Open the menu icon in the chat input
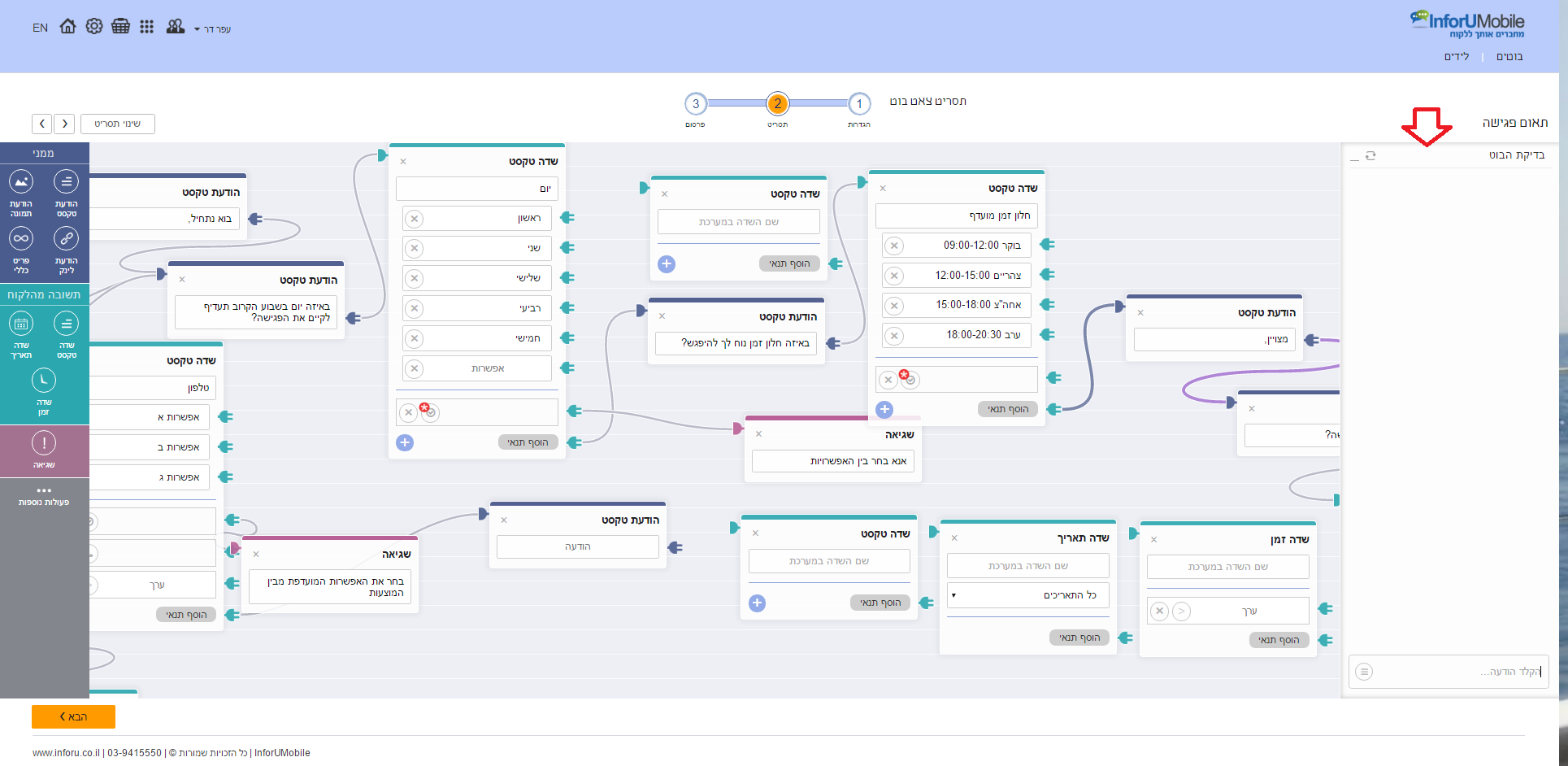Viewport: 1568px width, 766px height. coord(1364,672)
